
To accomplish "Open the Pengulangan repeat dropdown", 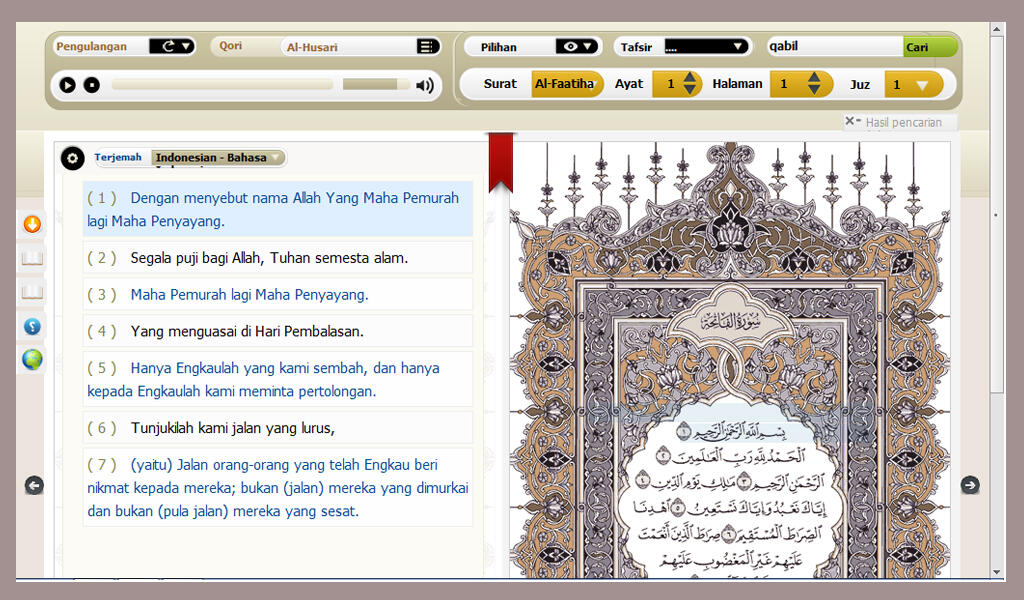I will [172, 46].
